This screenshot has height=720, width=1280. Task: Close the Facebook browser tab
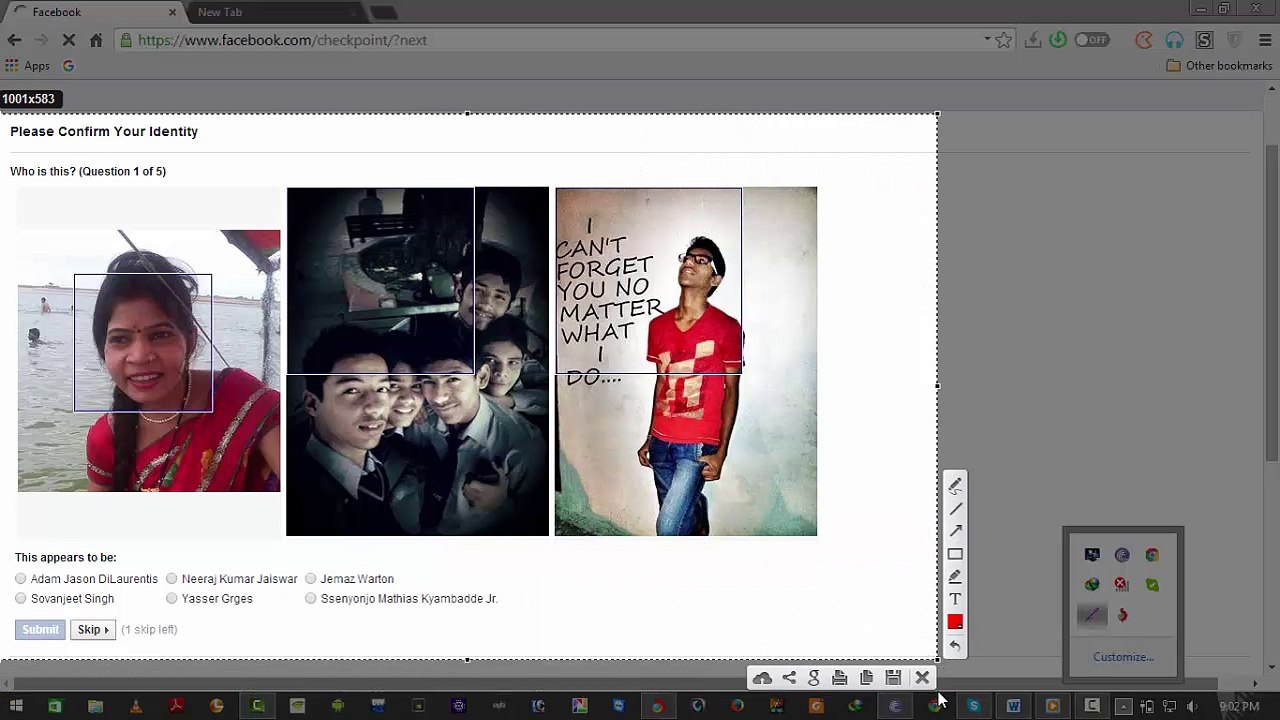172,12
